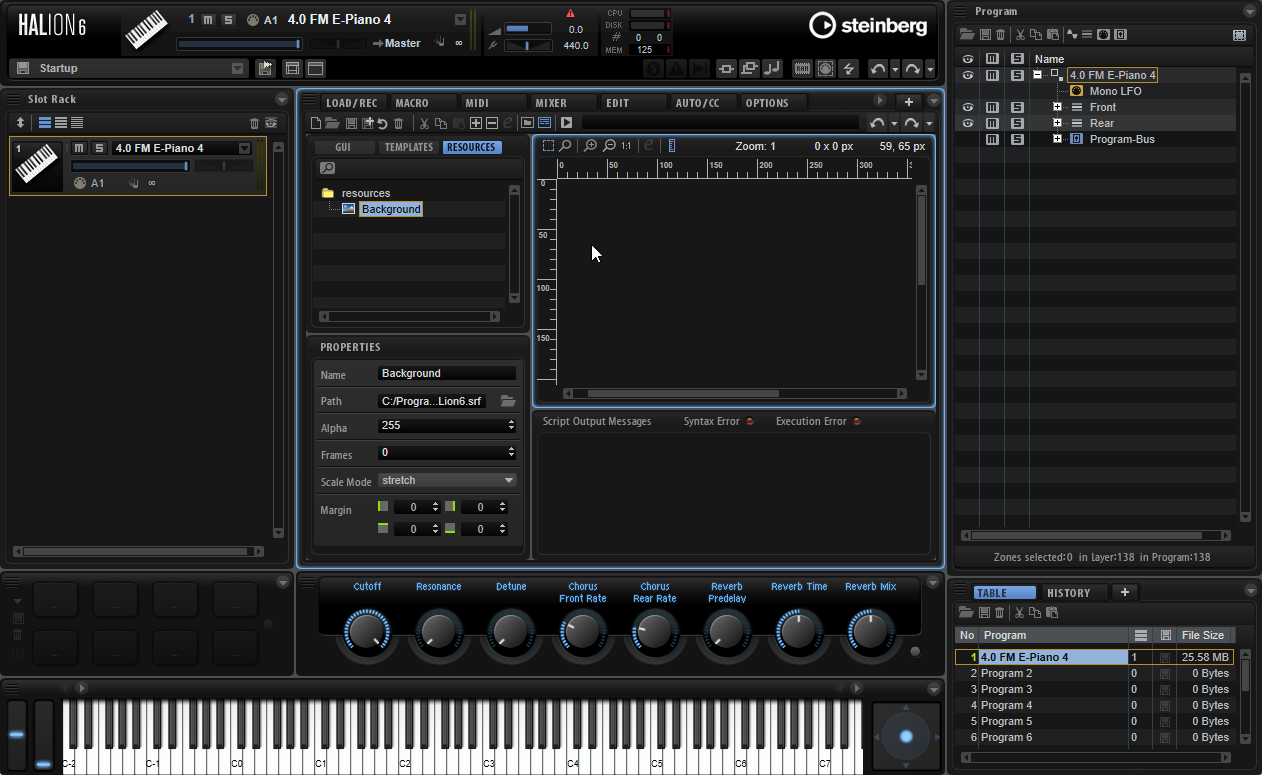Select the Background resource in tree

pos(391,209)
